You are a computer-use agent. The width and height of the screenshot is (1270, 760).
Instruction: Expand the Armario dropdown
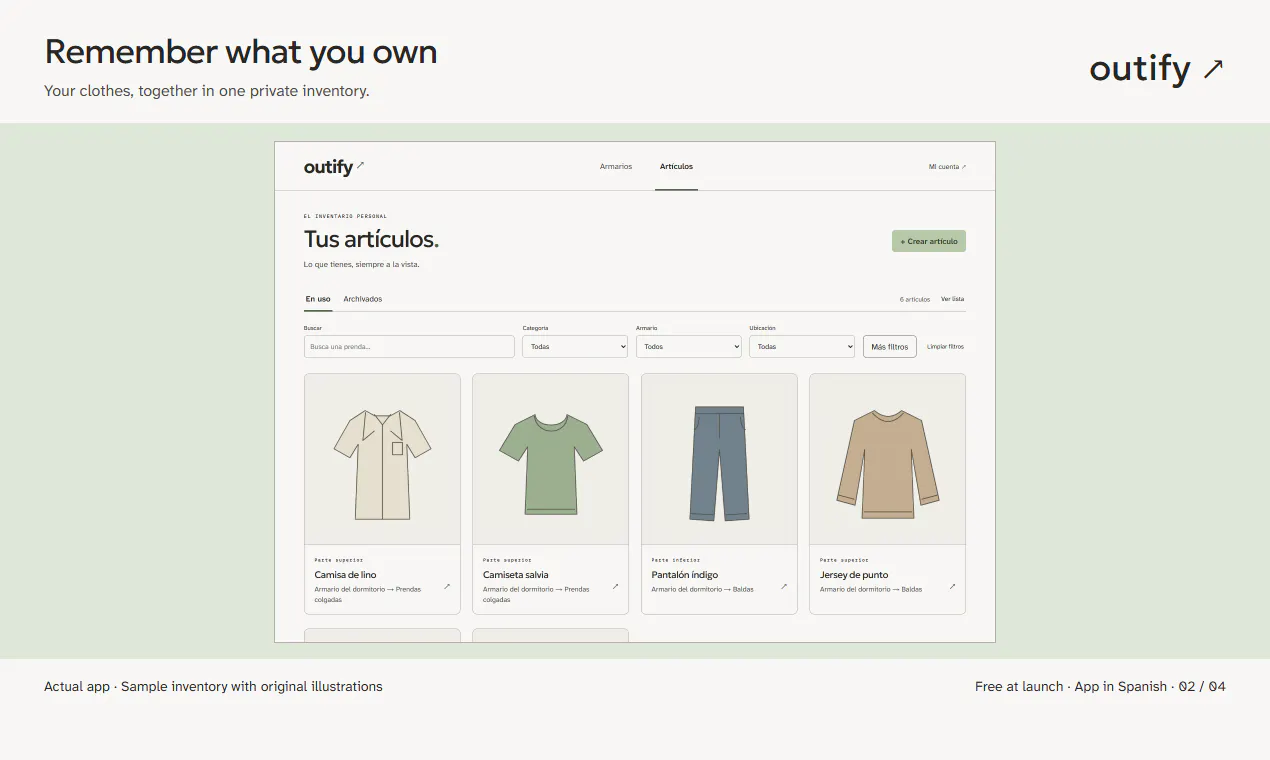688,346
